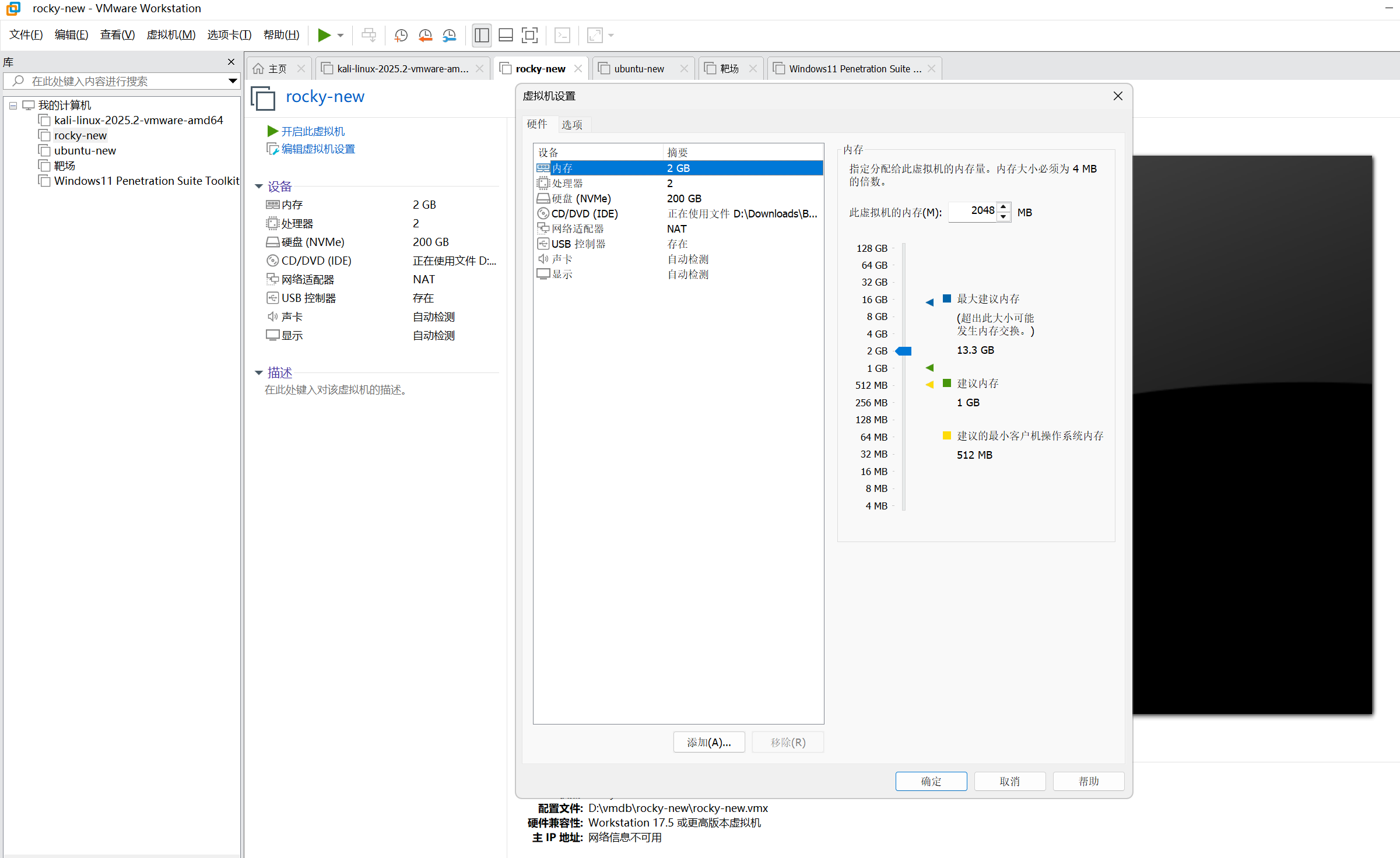Select USB 控制器 row in device list
1400x858 pixels.
pyautogui.click(x=679, y=244)
